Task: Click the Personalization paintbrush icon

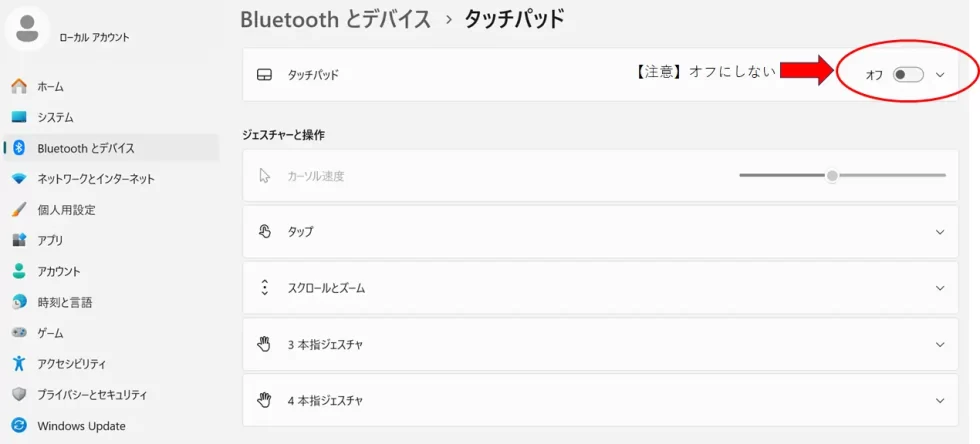Action: tap(18, 210)
